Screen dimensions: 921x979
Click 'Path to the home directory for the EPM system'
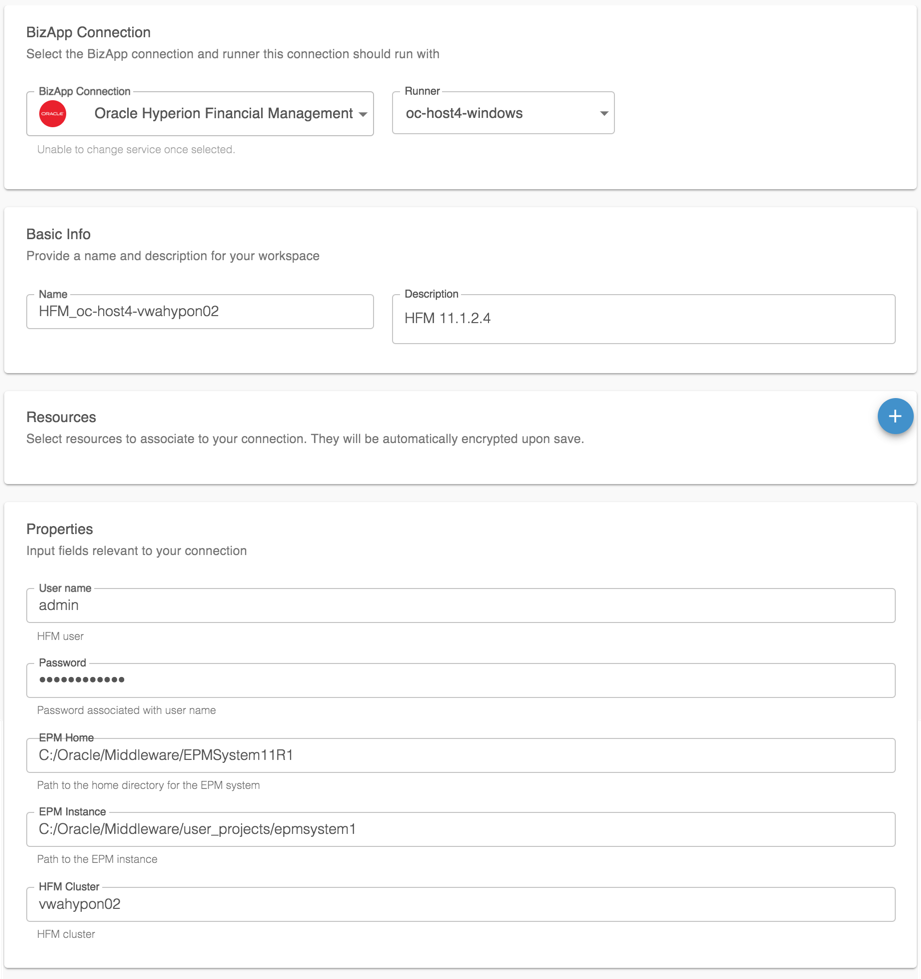tap(148, 785)
